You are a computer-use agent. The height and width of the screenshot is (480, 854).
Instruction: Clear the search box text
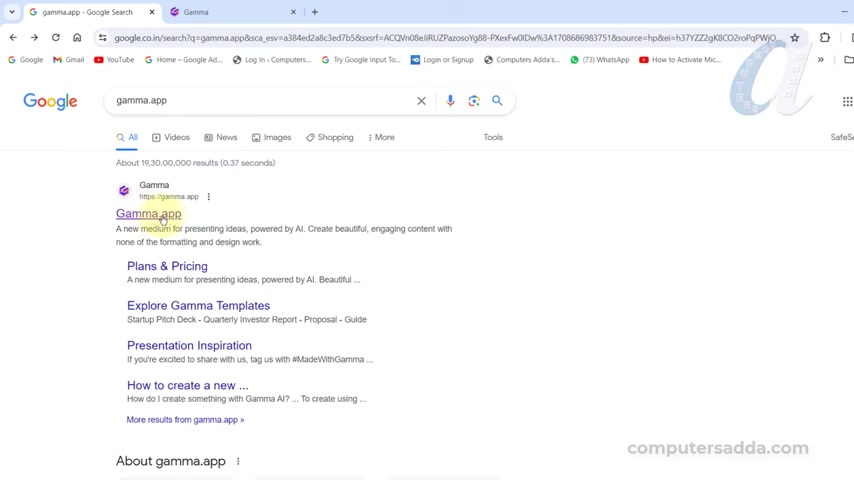point(421,101)
